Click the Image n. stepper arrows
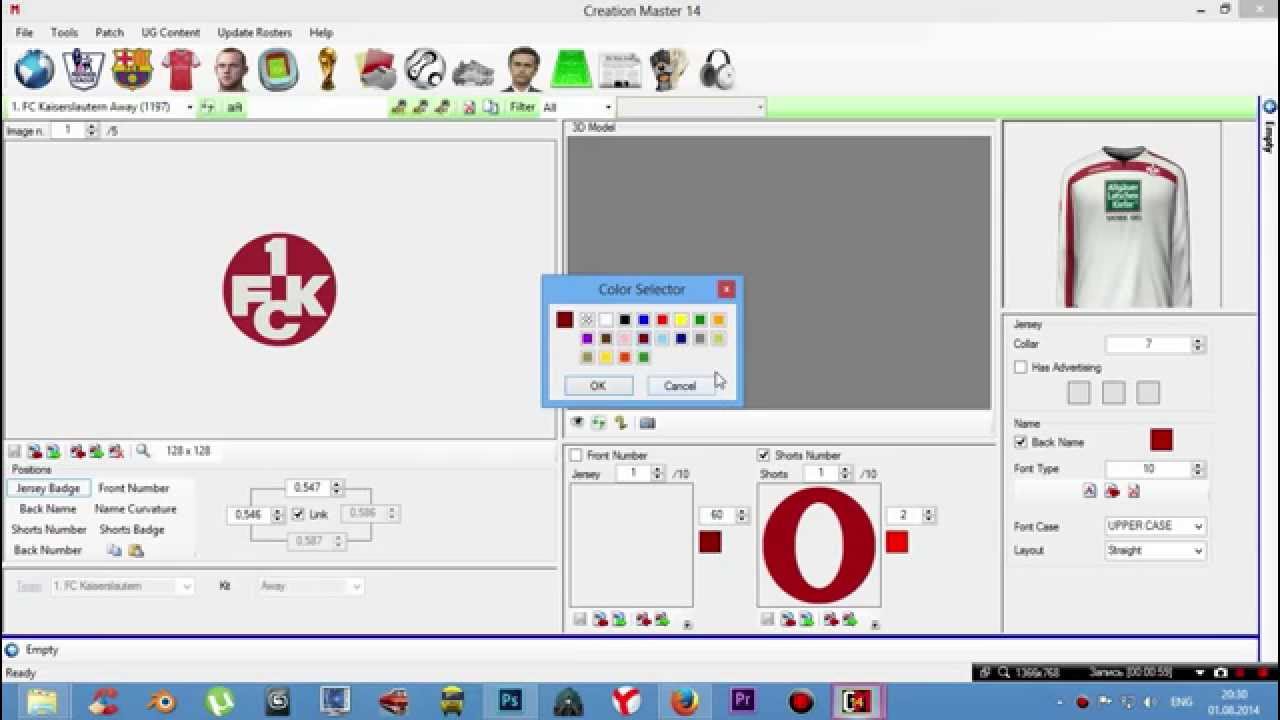Screen dimensions: 1280x720 point(91,130)
